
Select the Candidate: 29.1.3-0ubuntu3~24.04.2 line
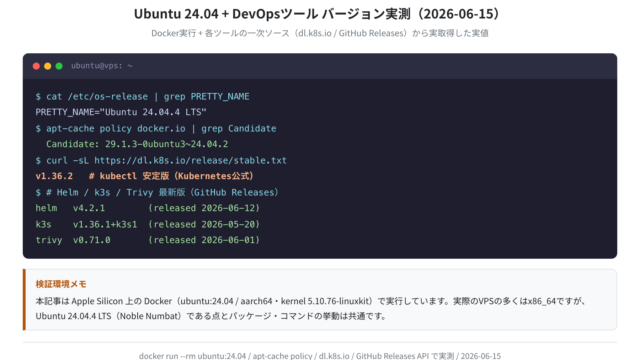[x=137, y=144]
